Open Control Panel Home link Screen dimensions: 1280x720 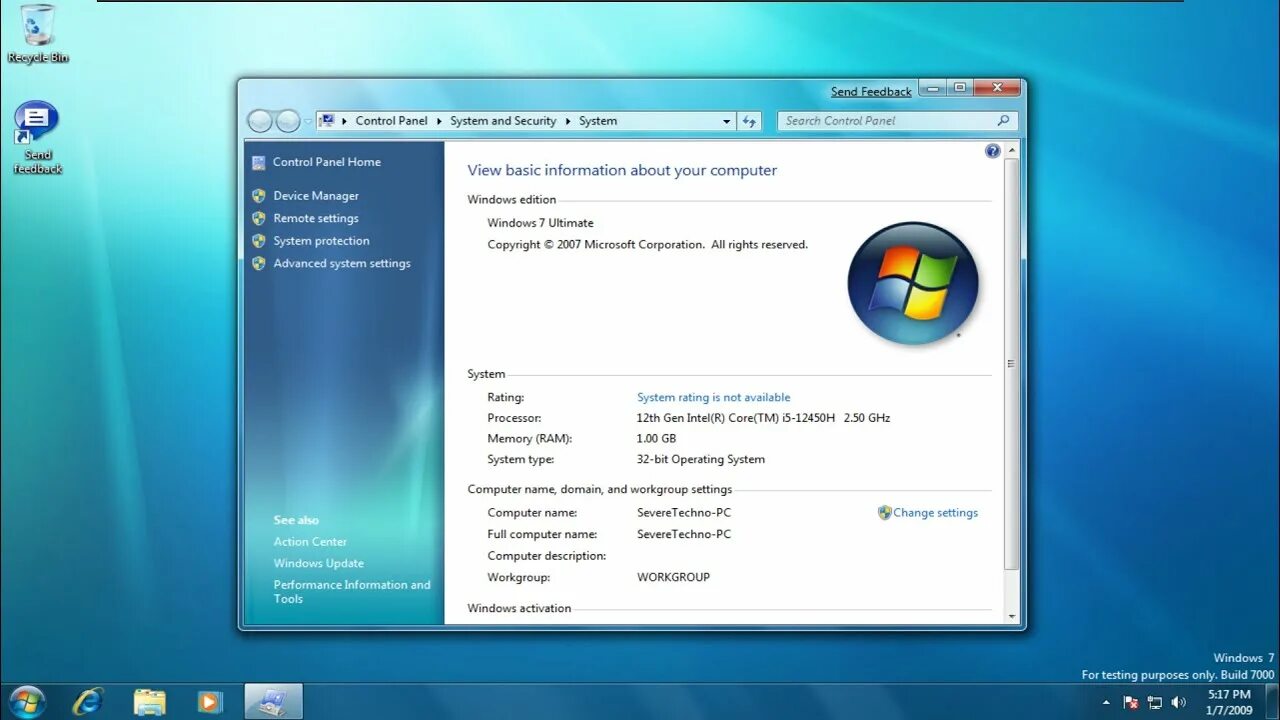click(x=327, y=162)
